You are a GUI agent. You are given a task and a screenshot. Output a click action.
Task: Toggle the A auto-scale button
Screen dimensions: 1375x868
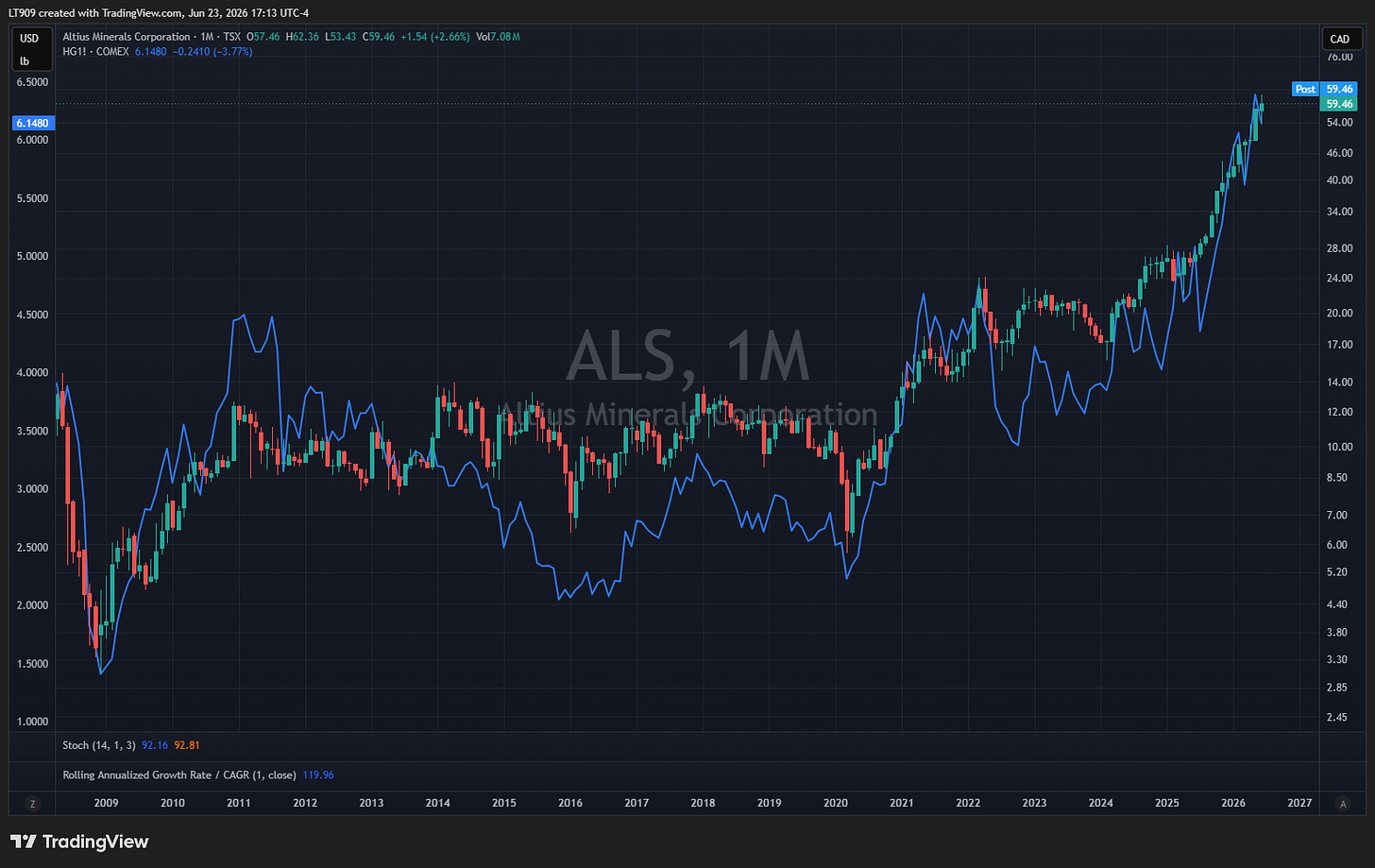point(1343,804)
